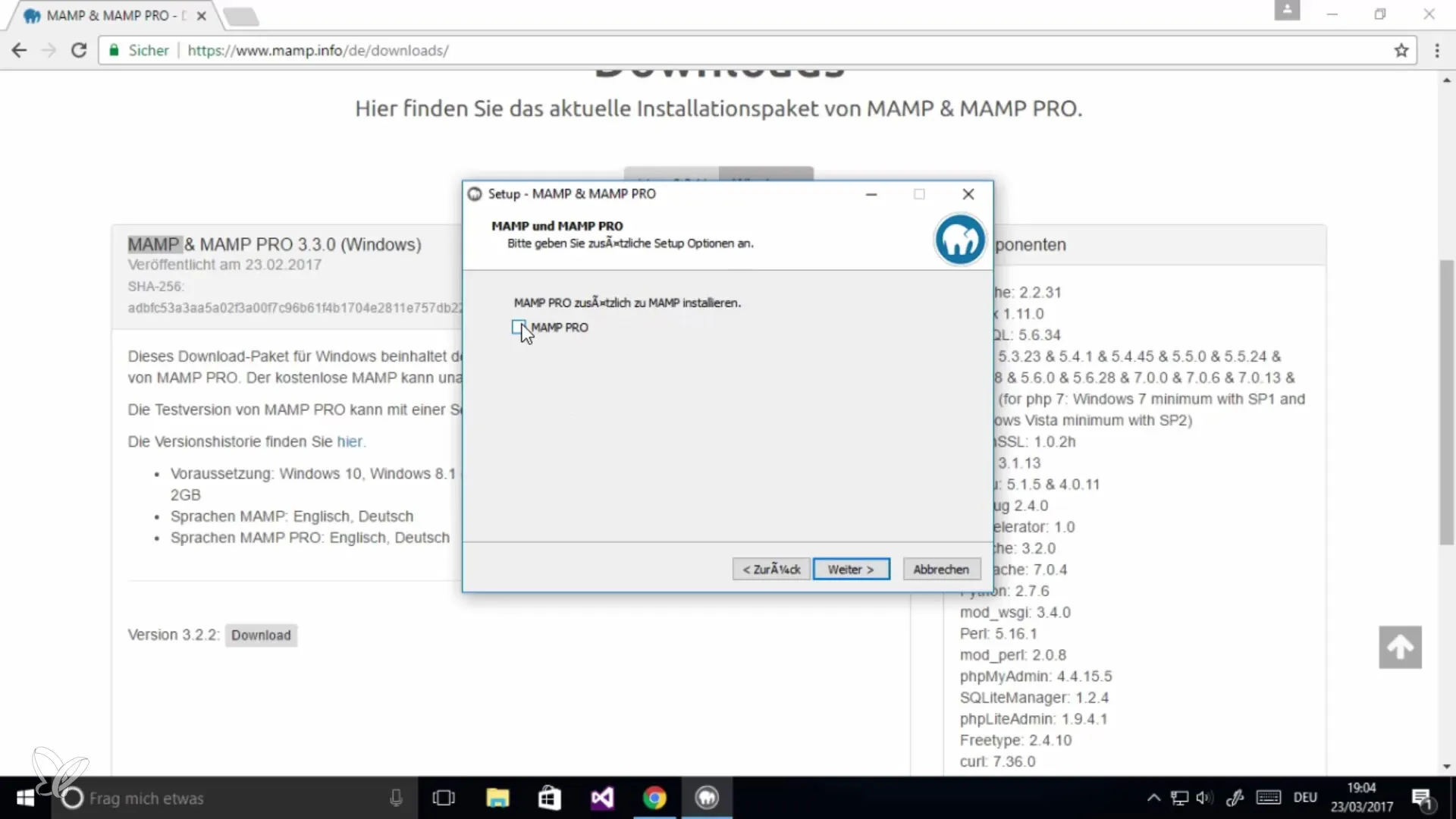Screen dimensions: 1456x819
Task: Click the scrollbar down arrow
Action: point(1447,767)
